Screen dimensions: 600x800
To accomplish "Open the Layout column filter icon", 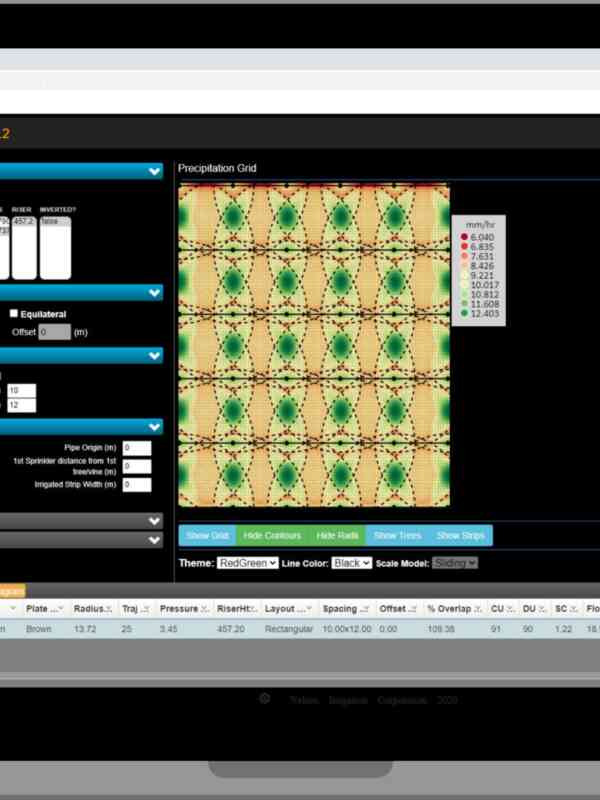I will [x=310, y=609].
